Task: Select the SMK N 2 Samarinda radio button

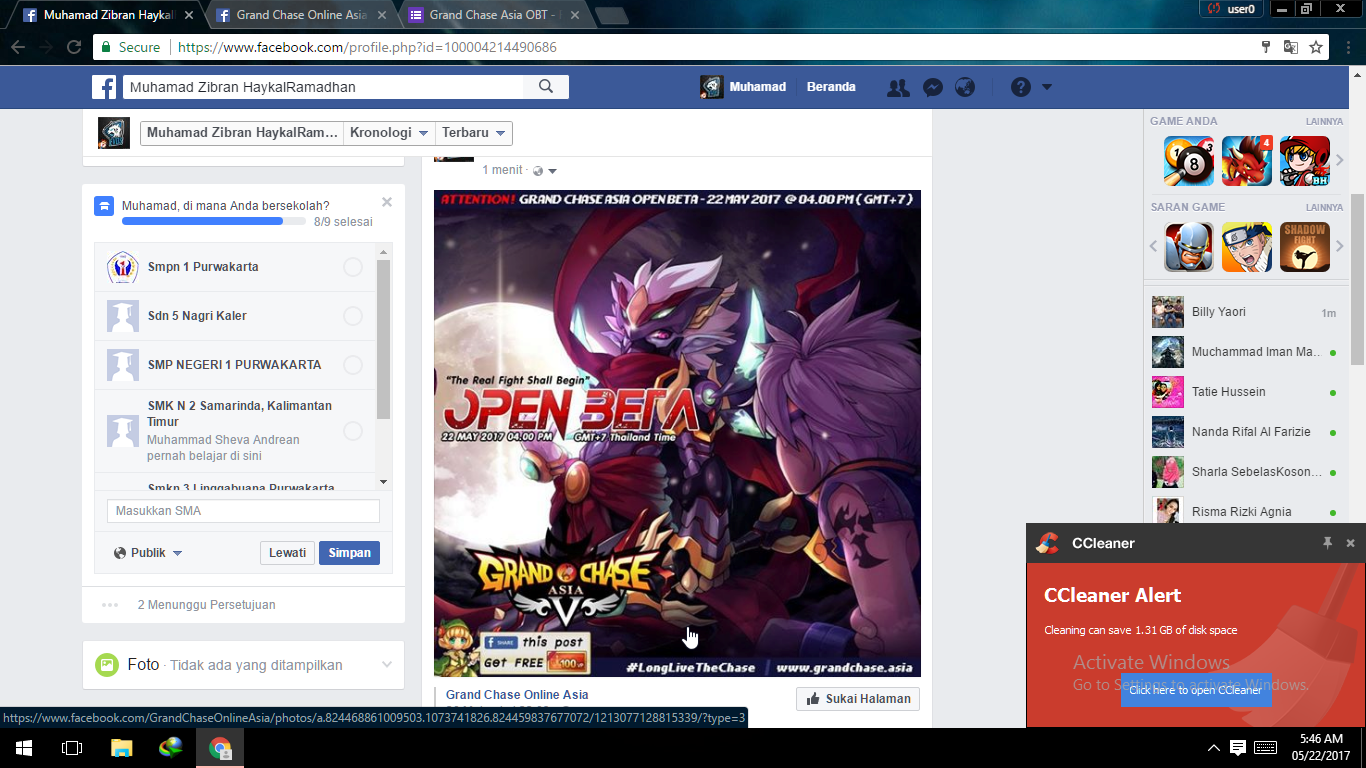Action: [353, 431]
